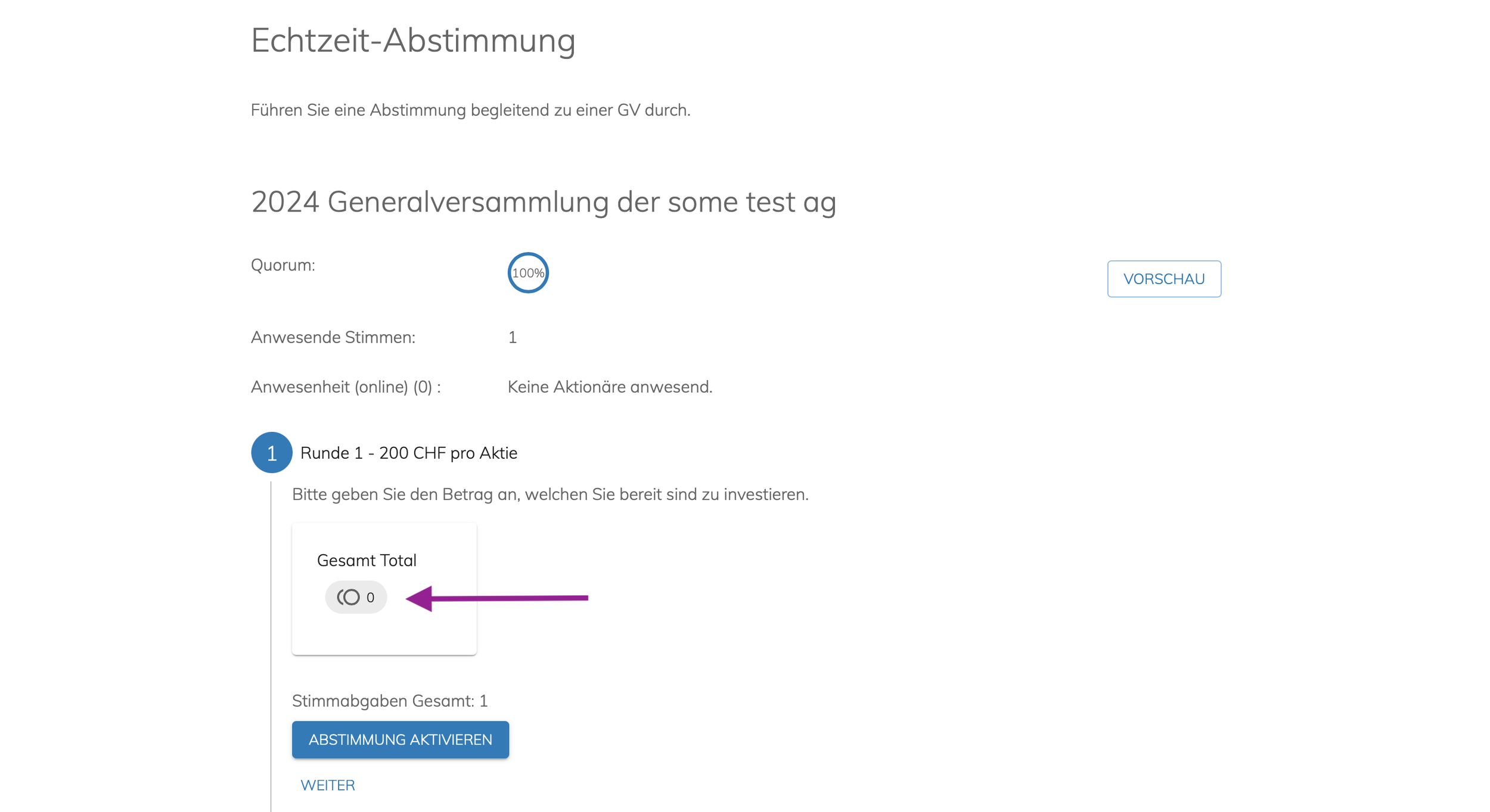The height and width of the screenshot is (812, 1490).
Task: Click the purple arrow annotation
Action: coord(496,598)
